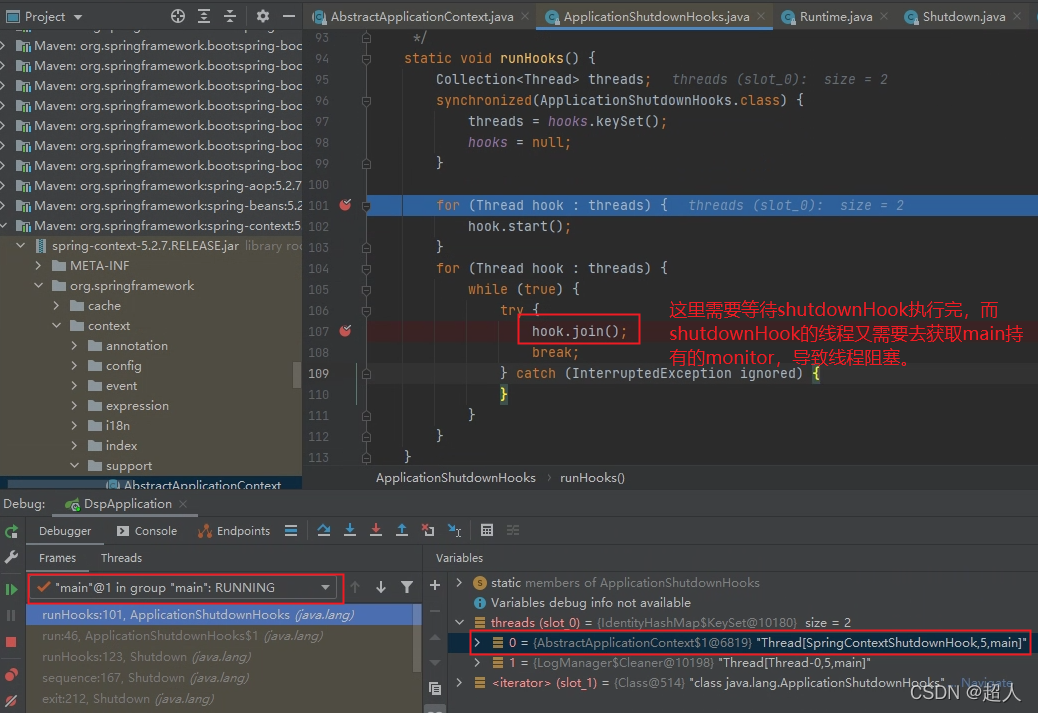
Task: Click the runHooks() breadcrumb
Action: point(592,477)
